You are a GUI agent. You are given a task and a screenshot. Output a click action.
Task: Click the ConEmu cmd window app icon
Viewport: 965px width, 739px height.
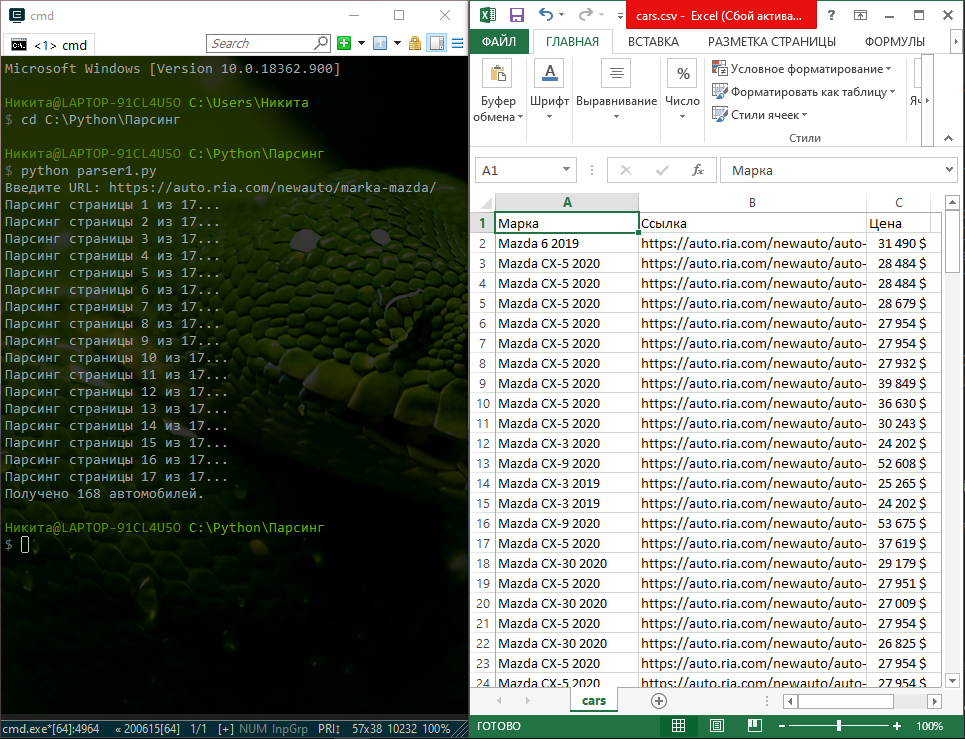(x=17, y=15)
